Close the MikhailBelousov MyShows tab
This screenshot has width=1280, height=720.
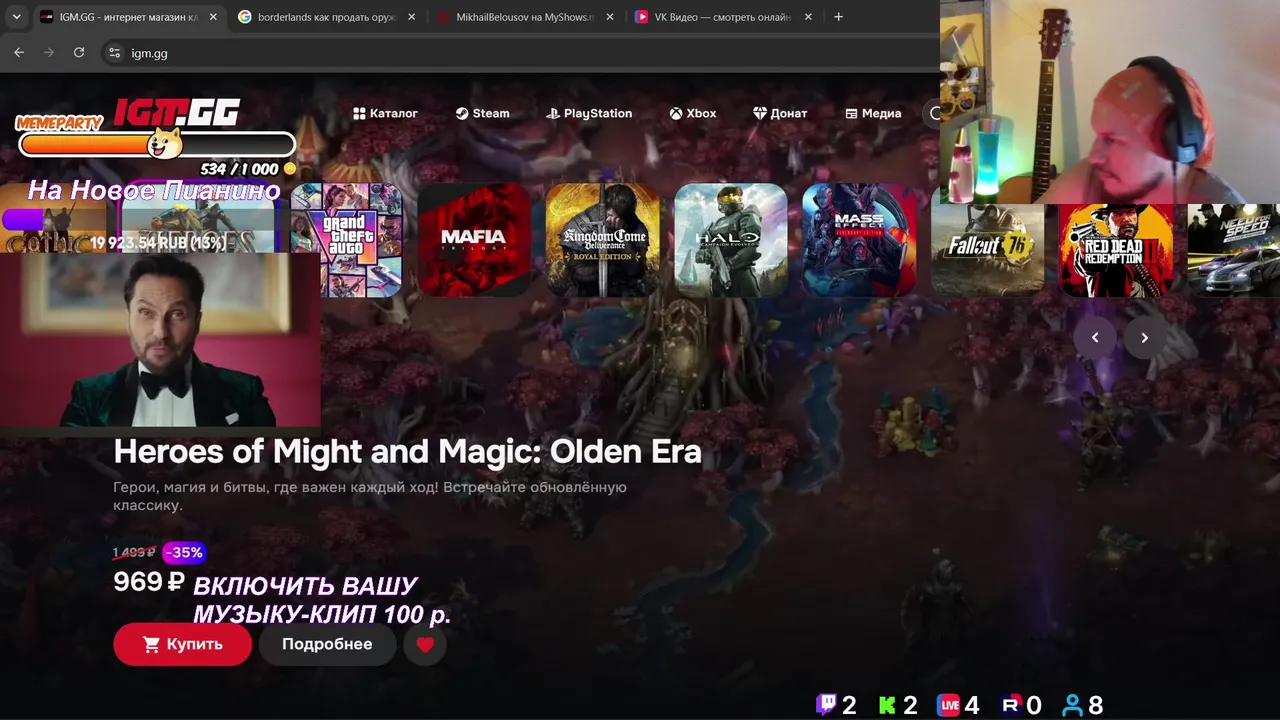(x=609, y=17)
